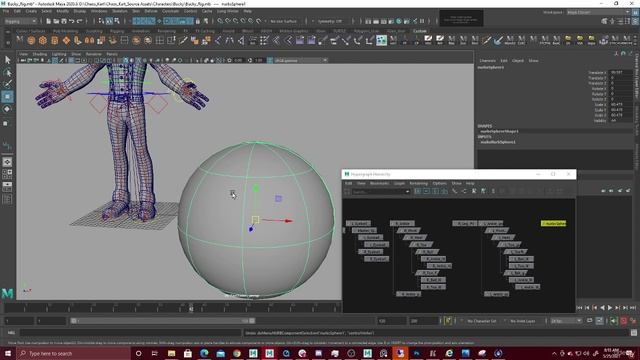Open the Bookmarks menu in Hypergraph window

pyautogui.click(x=379, y=183)
